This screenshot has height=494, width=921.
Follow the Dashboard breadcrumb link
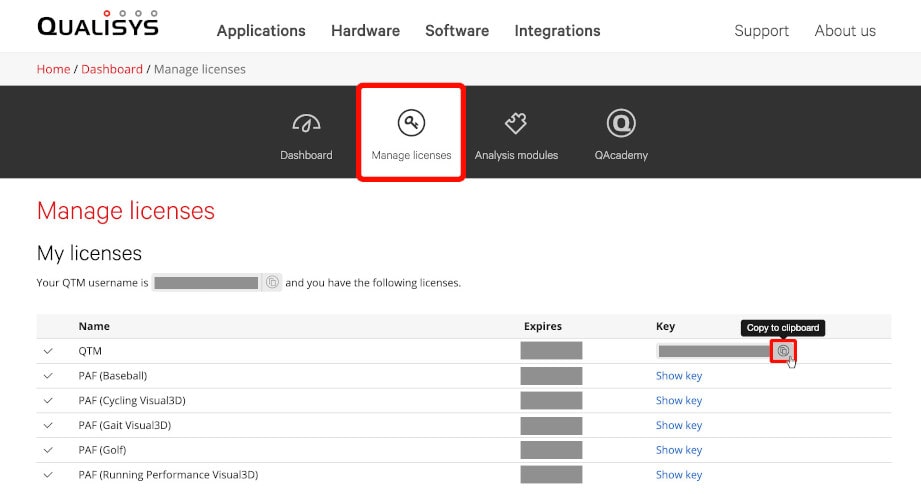pos(112,69)
